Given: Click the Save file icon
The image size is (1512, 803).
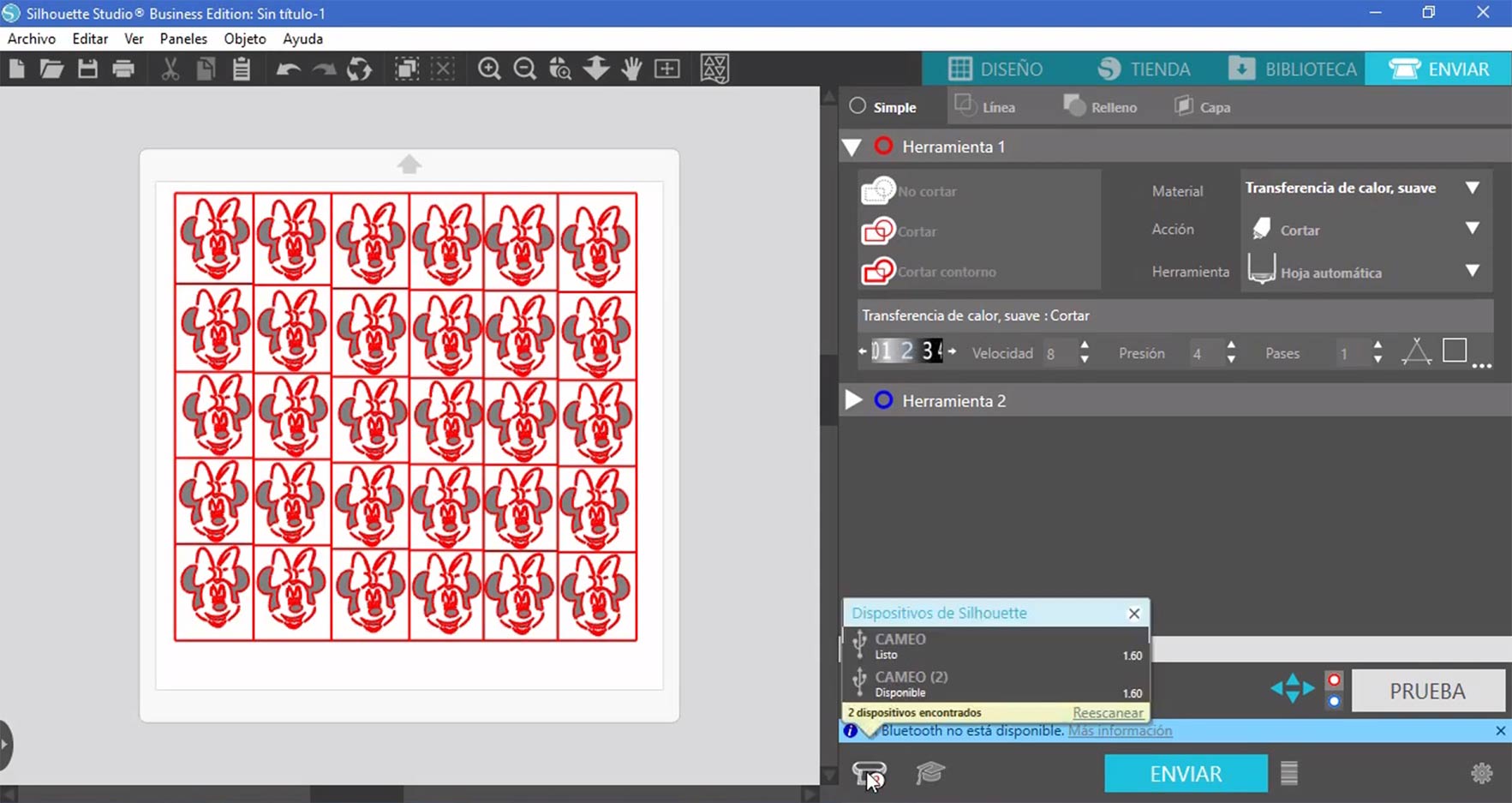Looking at the screenshot, I should (87, 69).
